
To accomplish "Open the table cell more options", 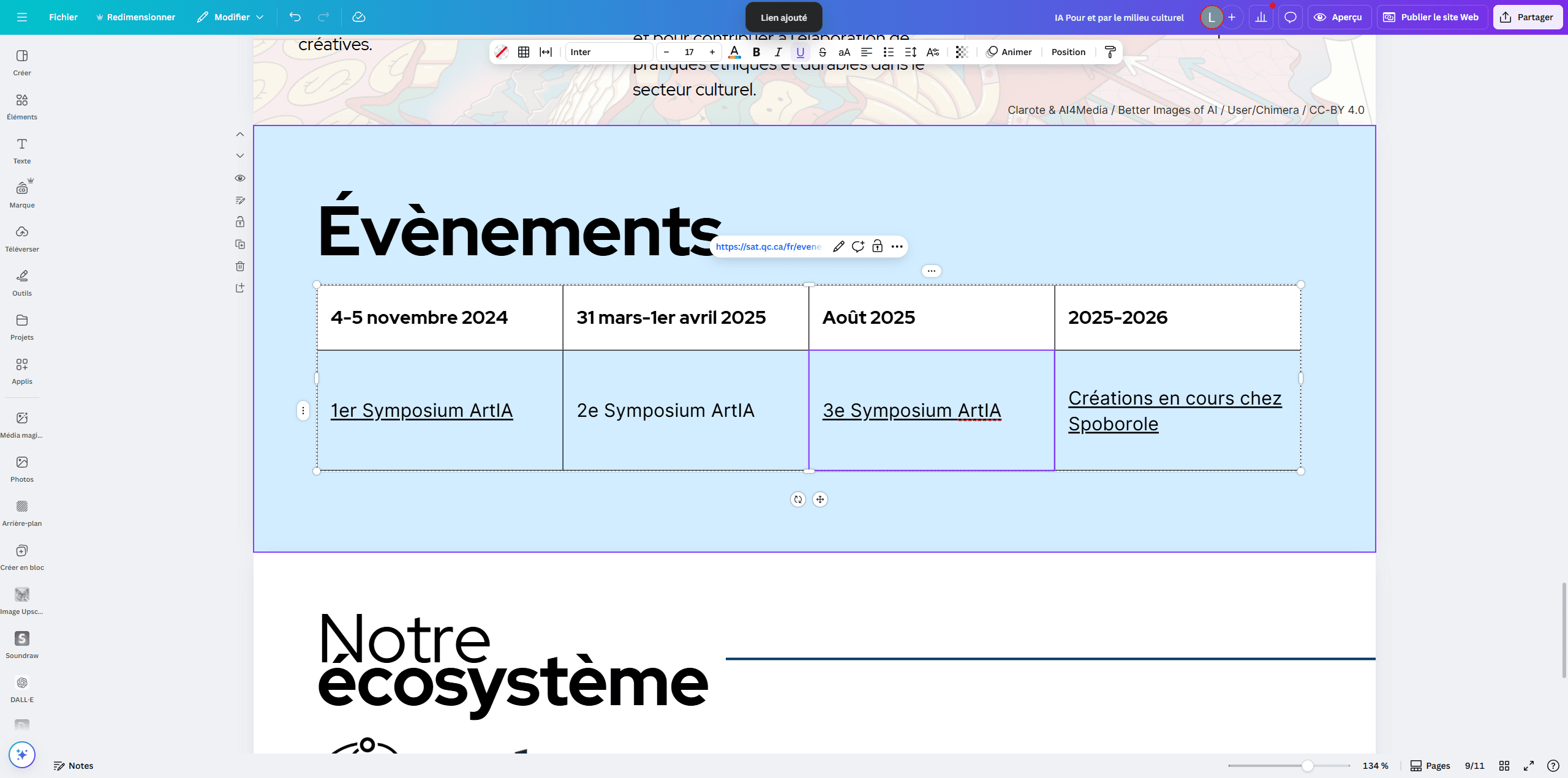I will (x=932, y=271).
